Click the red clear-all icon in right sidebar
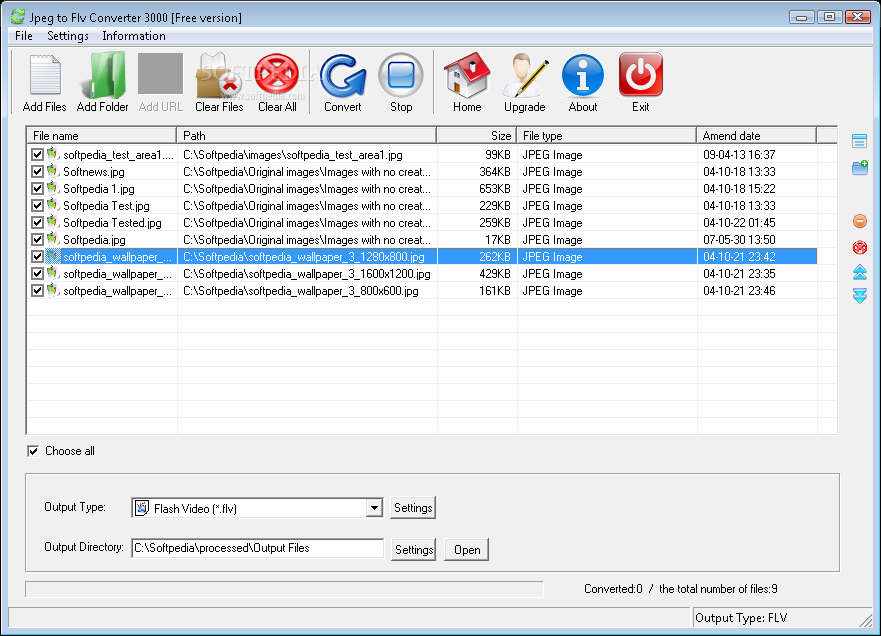The width and height of the screenshot is (881, 636). tap(860, 247)
